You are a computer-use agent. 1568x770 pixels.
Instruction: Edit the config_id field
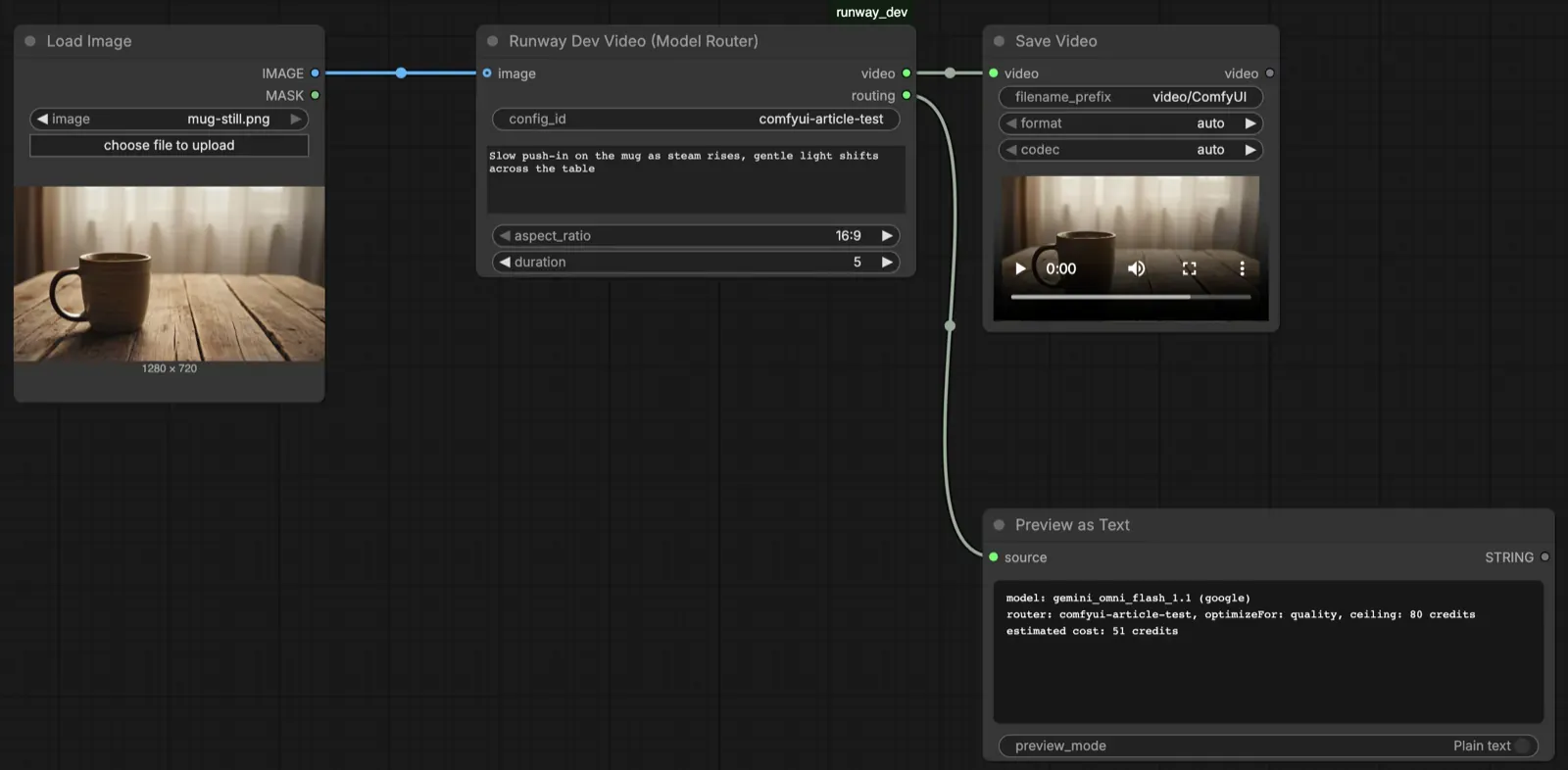coord(696,119)
